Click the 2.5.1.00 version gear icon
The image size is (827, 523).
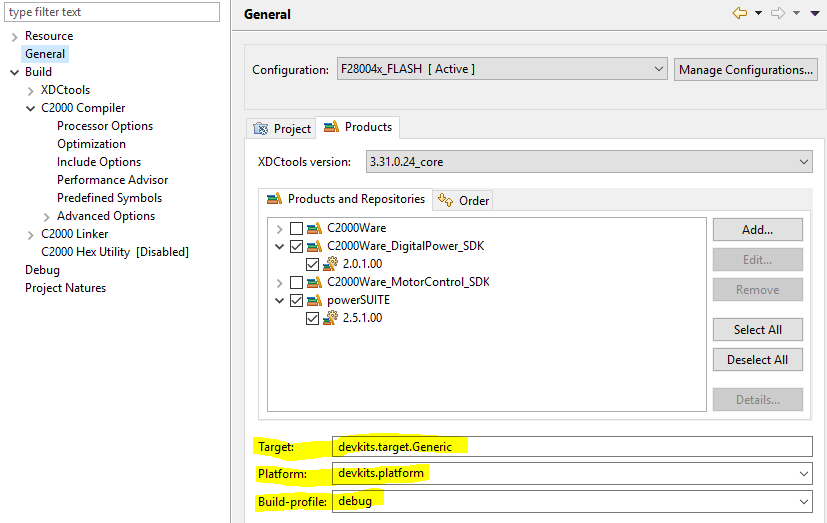330,318
